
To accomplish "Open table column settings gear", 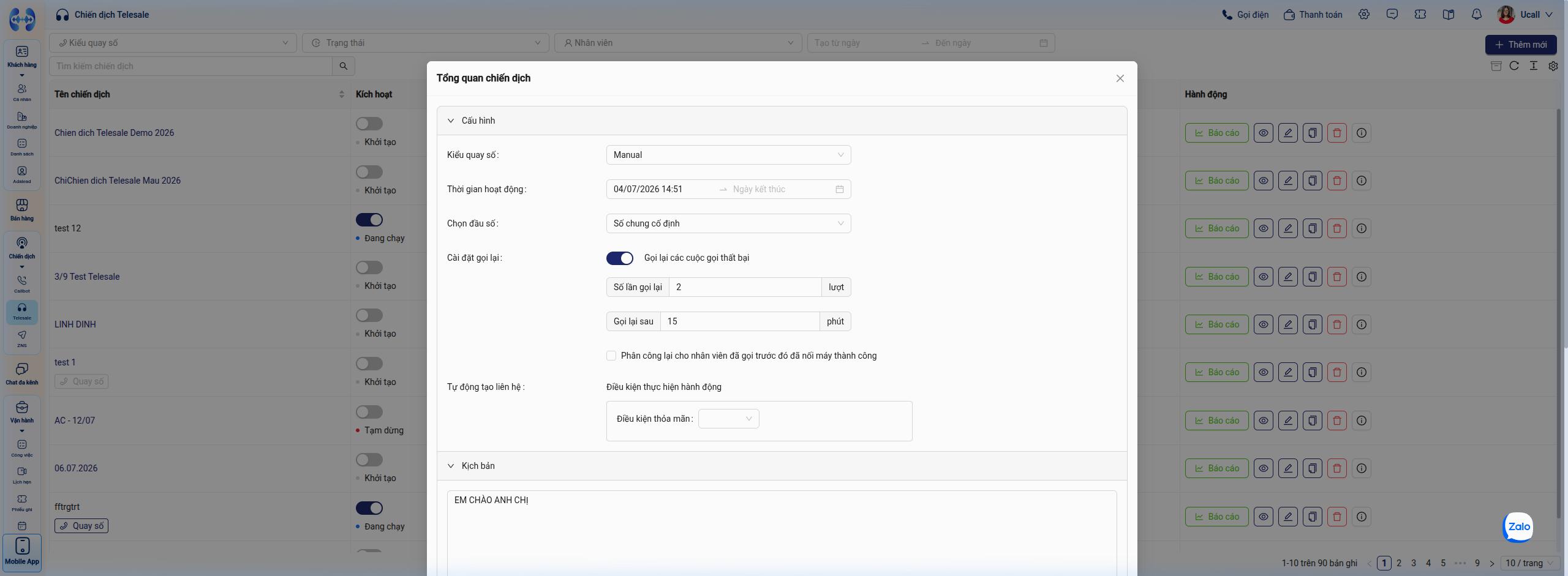I will 1553,65.
